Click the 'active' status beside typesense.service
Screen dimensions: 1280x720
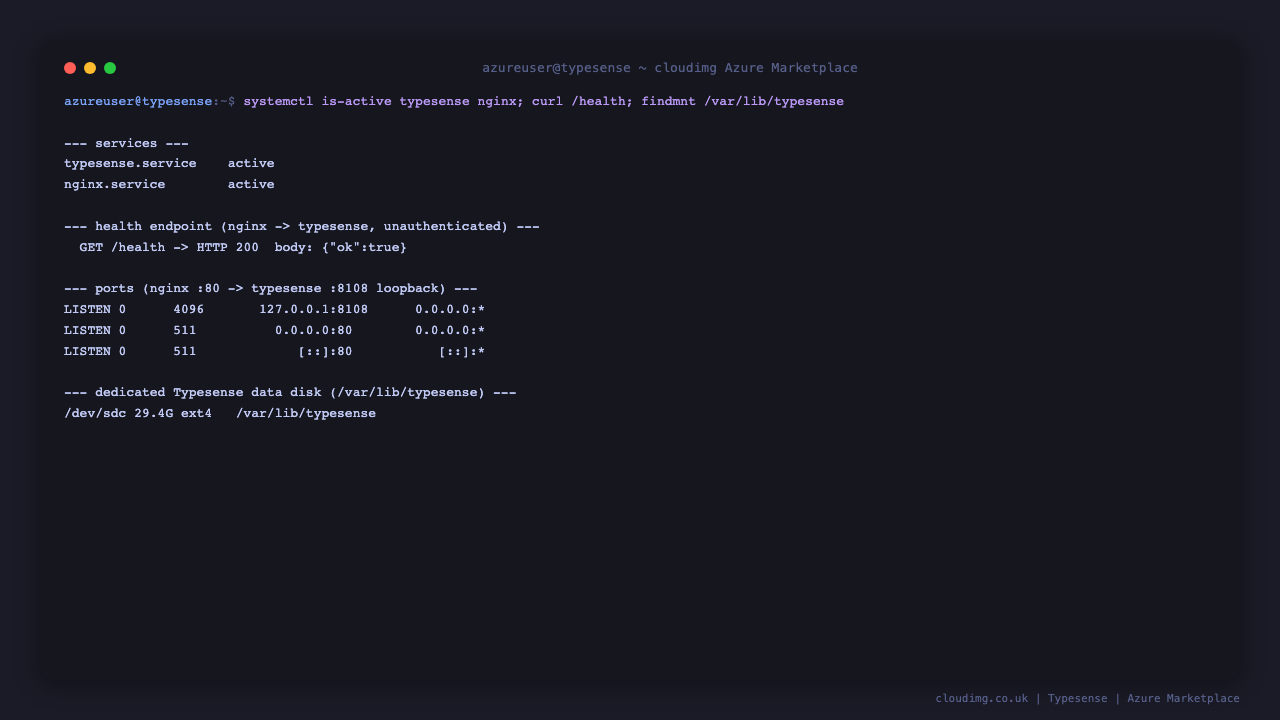[251, 164]
